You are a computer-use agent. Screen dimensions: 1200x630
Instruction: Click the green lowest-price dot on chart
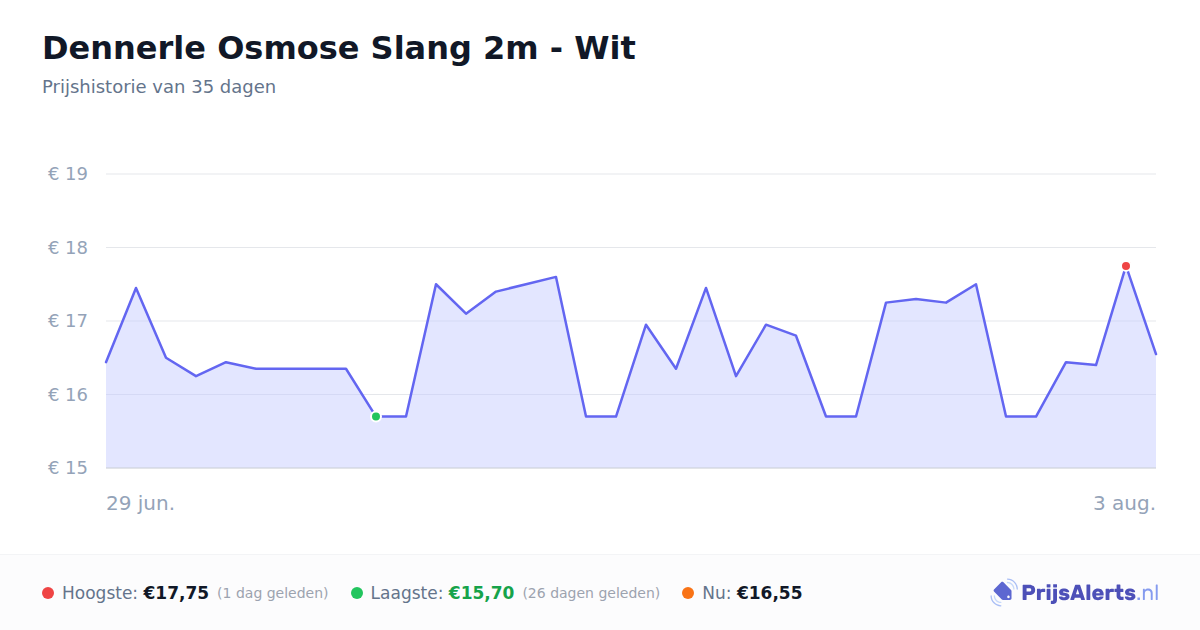(376, 416)
